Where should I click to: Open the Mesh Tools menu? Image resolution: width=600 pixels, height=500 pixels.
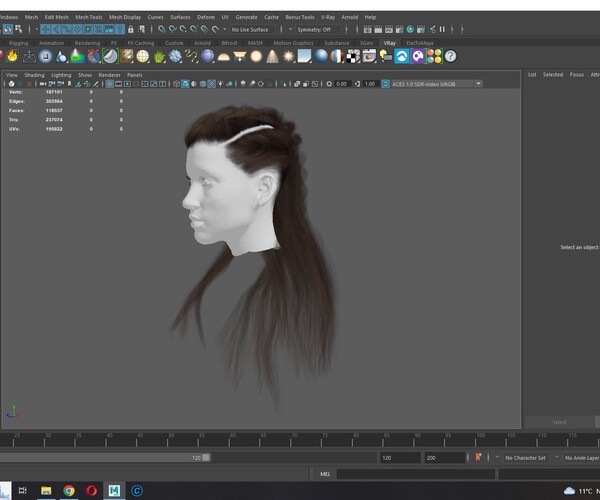click(x=89, y=17)
